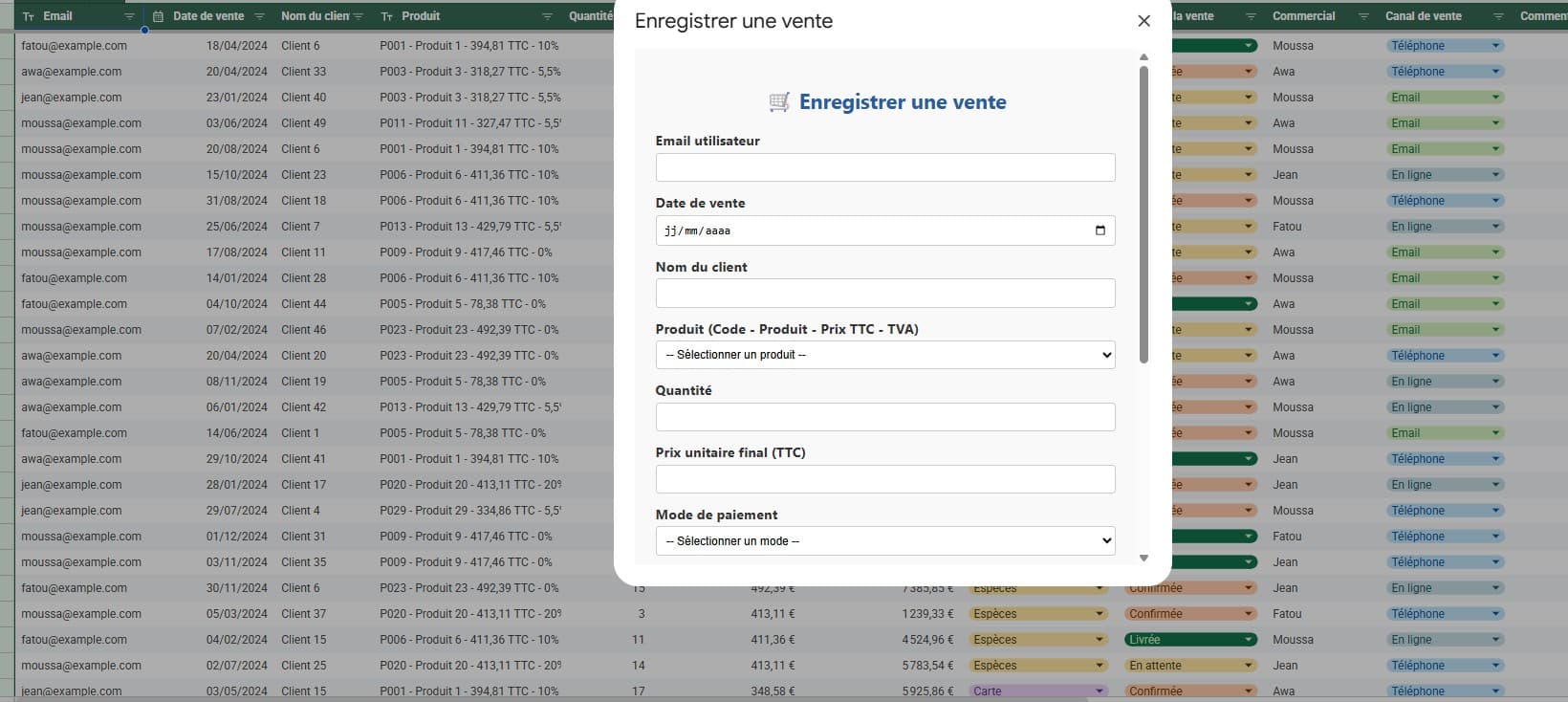Click the dialog scrollbar down arrow
1568x702 pixels.
tap(1143, 558)
